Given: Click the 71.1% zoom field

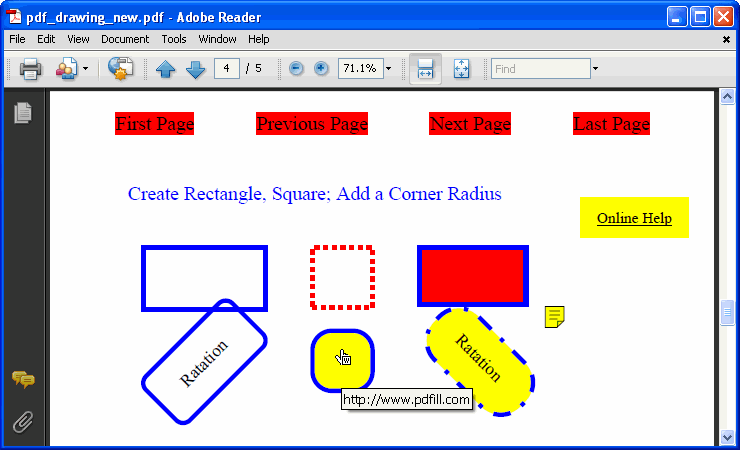Looking at the screenshot, I should 360,69.
